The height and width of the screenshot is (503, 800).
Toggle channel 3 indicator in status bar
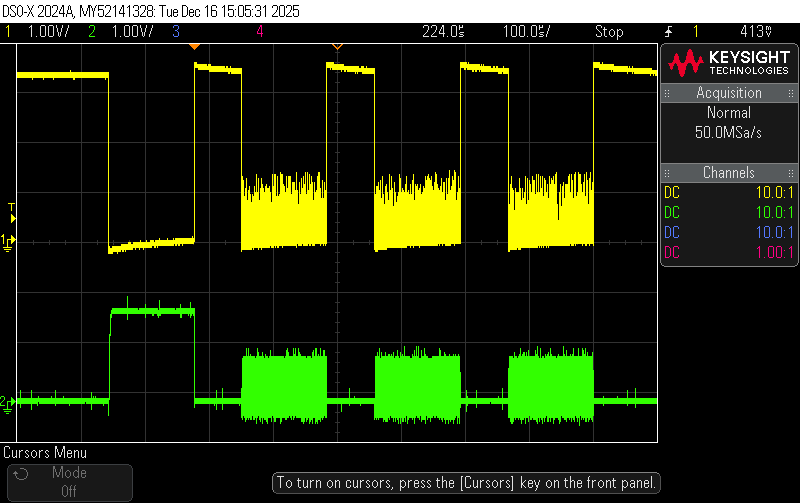(x=176, y=32)
